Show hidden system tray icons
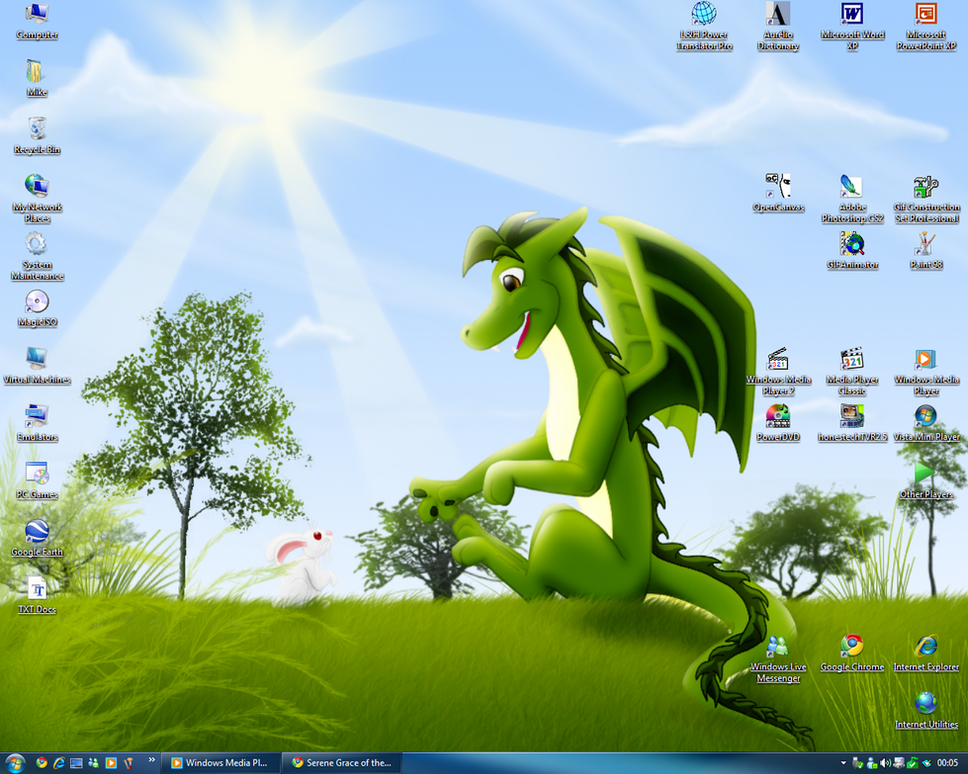This screenshot has width=968, height=774. [843, 764]
